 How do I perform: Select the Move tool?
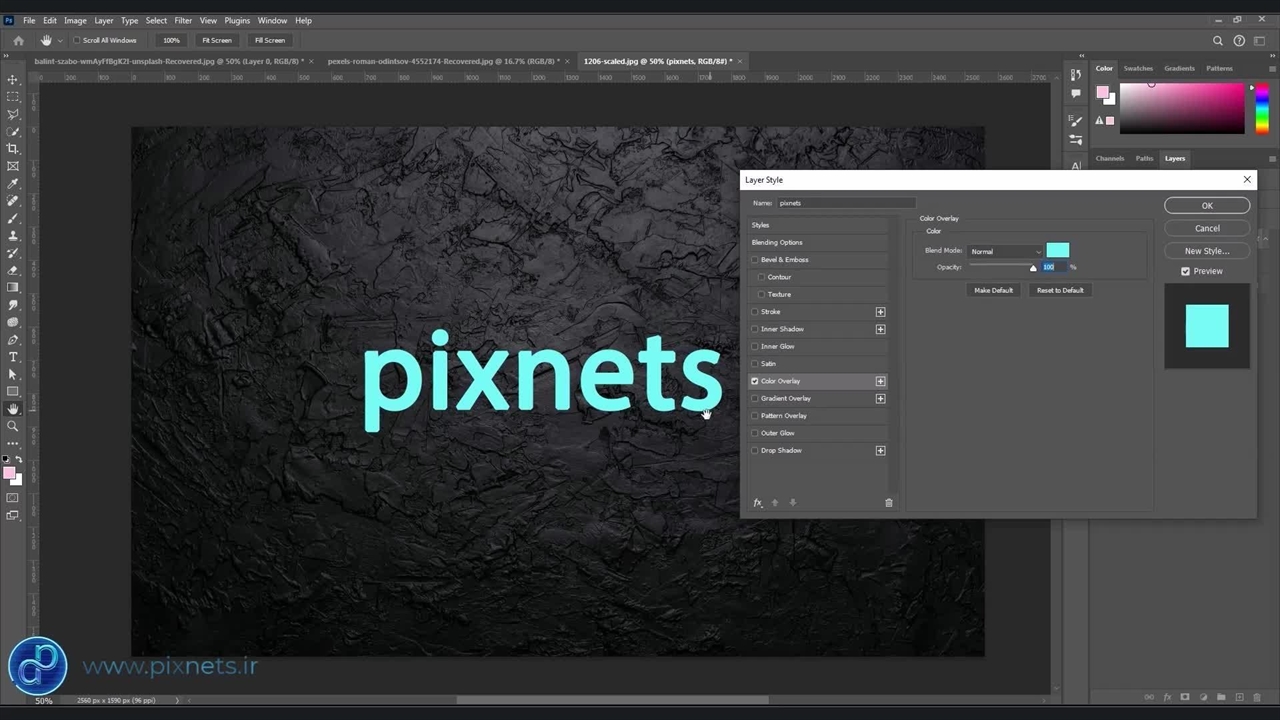(13, 80)
